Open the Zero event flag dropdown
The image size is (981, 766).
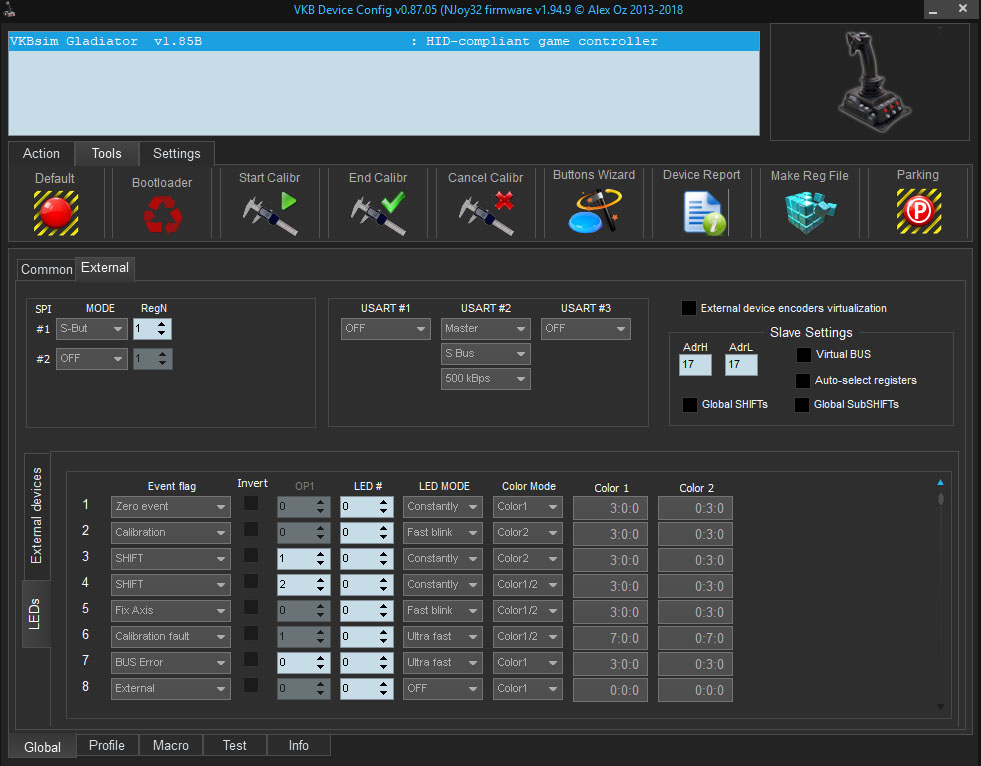[170, 507]
